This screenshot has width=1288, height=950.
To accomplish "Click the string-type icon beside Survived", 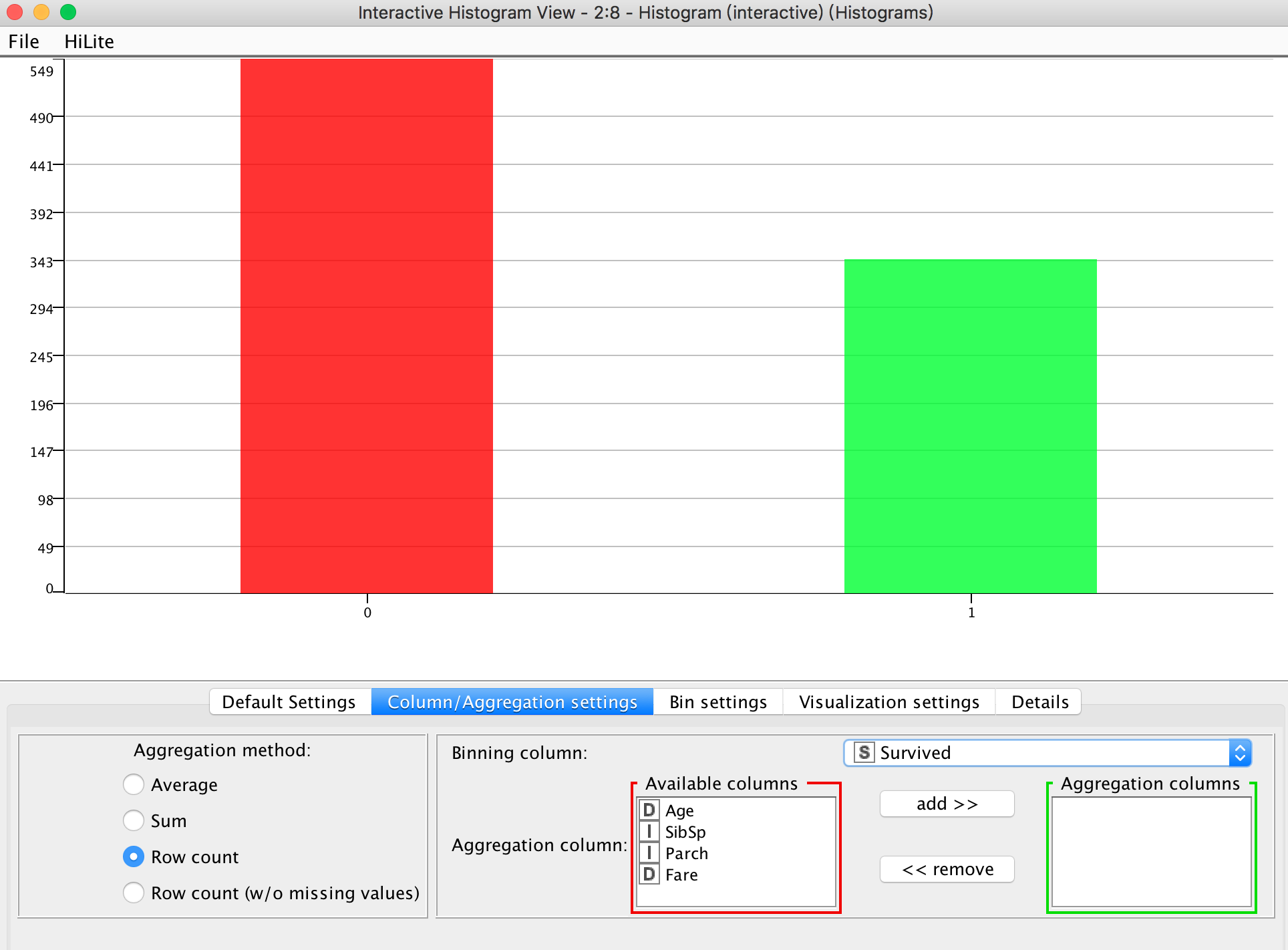I will 864,753.
